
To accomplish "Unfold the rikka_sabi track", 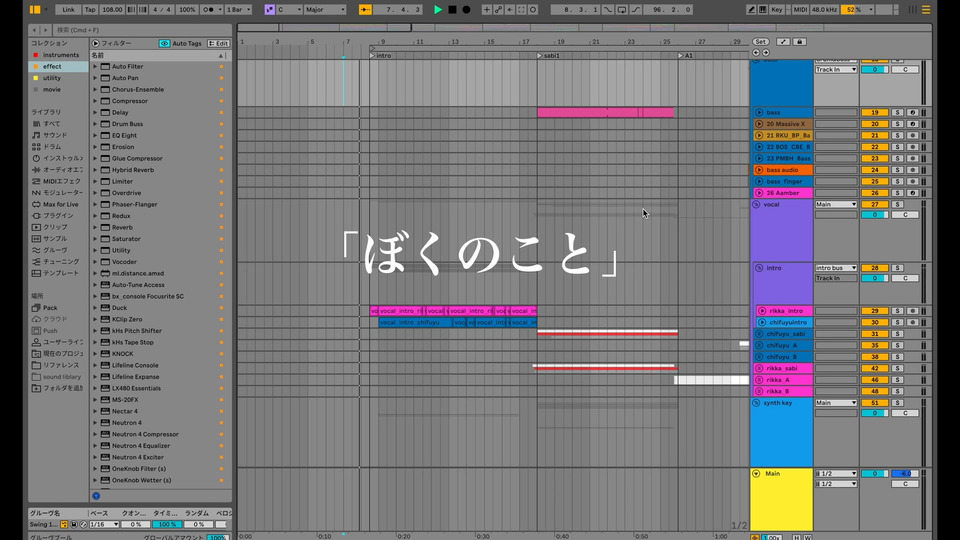I will pyautogui.click(x=759, y=368).
